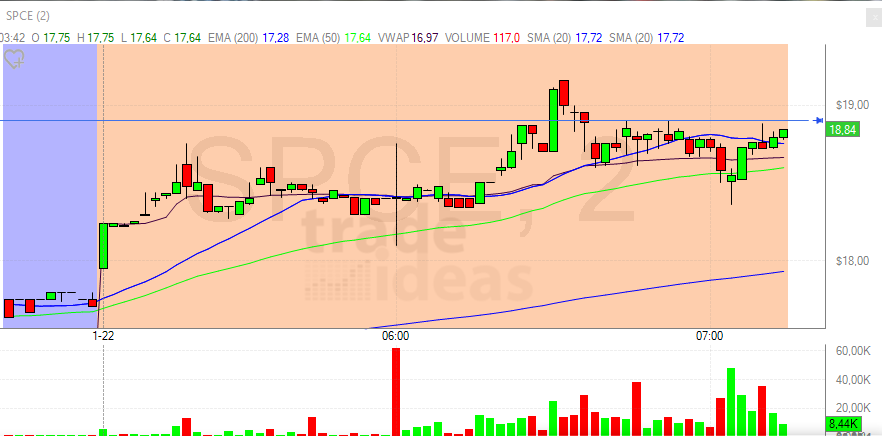Click the 07:00 time axis label
882x436 pixels.
(x=710, y=336)
